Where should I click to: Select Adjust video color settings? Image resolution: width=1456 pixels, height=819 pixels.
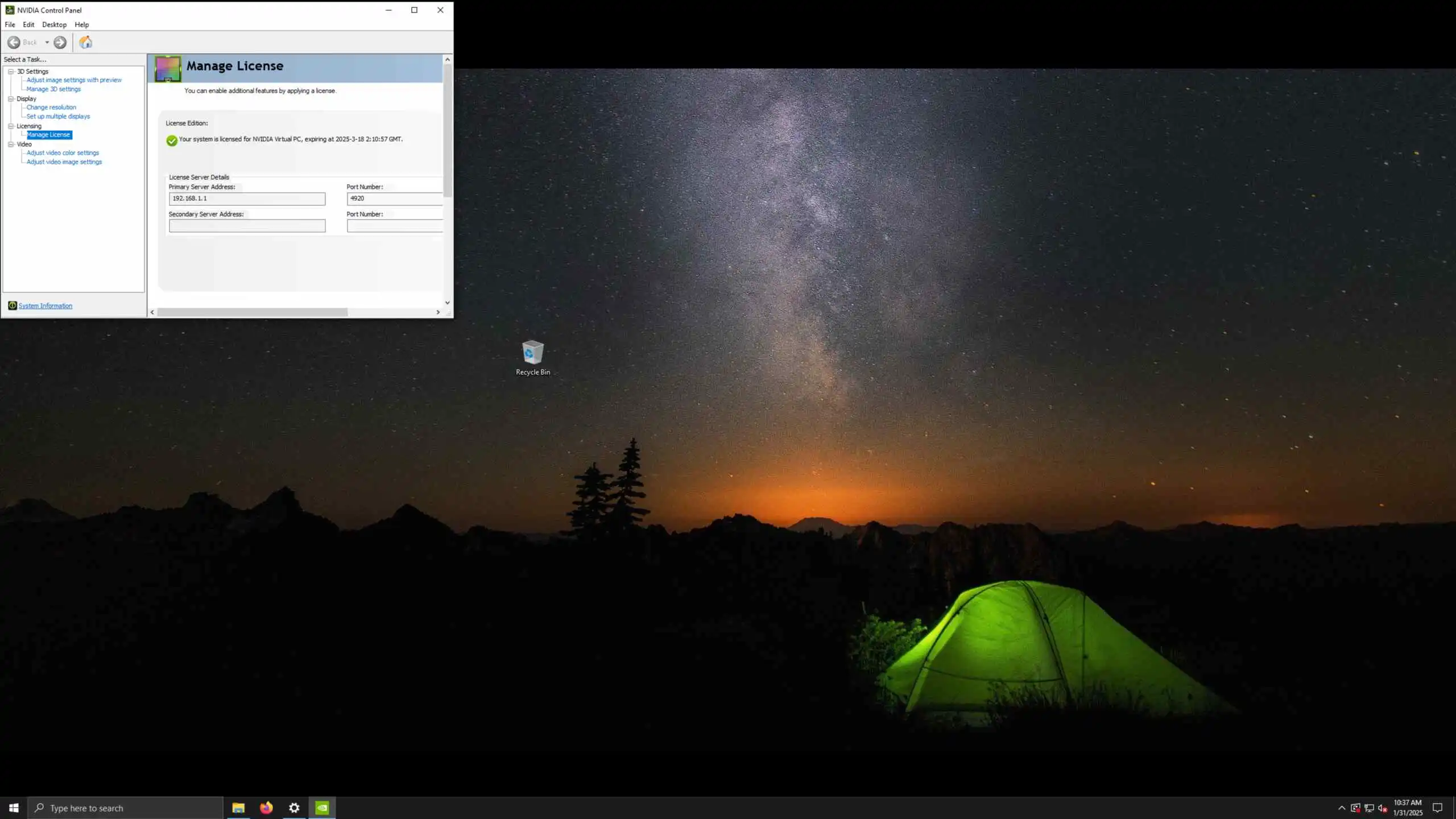pos(63,153)
